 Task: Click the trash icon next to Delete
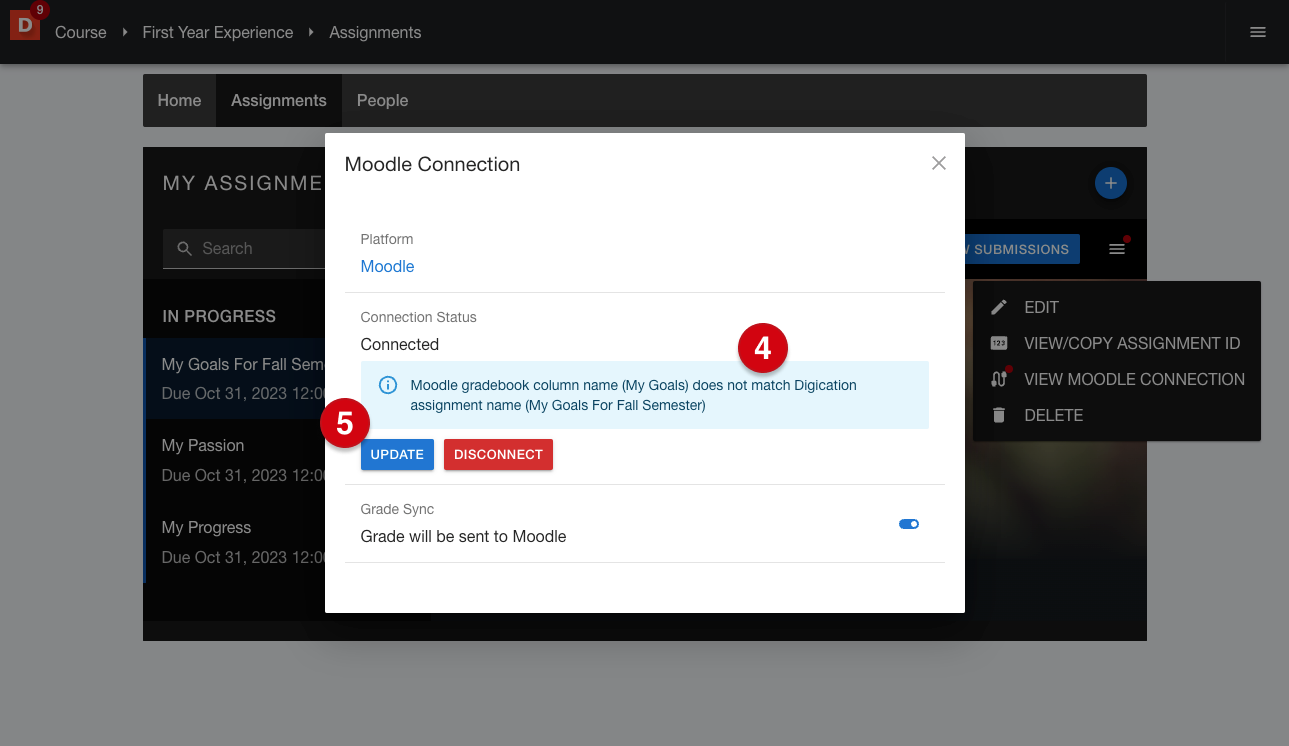pos(999,415)
